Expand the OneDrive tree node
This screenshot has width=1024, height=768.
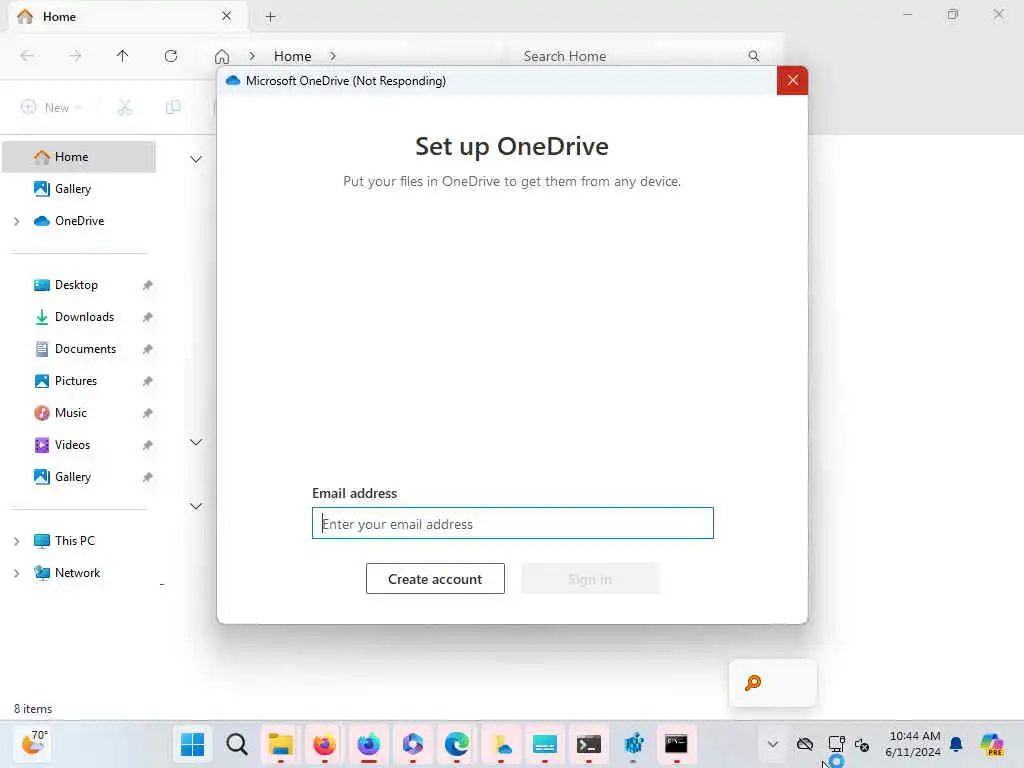tap(17, 221)
